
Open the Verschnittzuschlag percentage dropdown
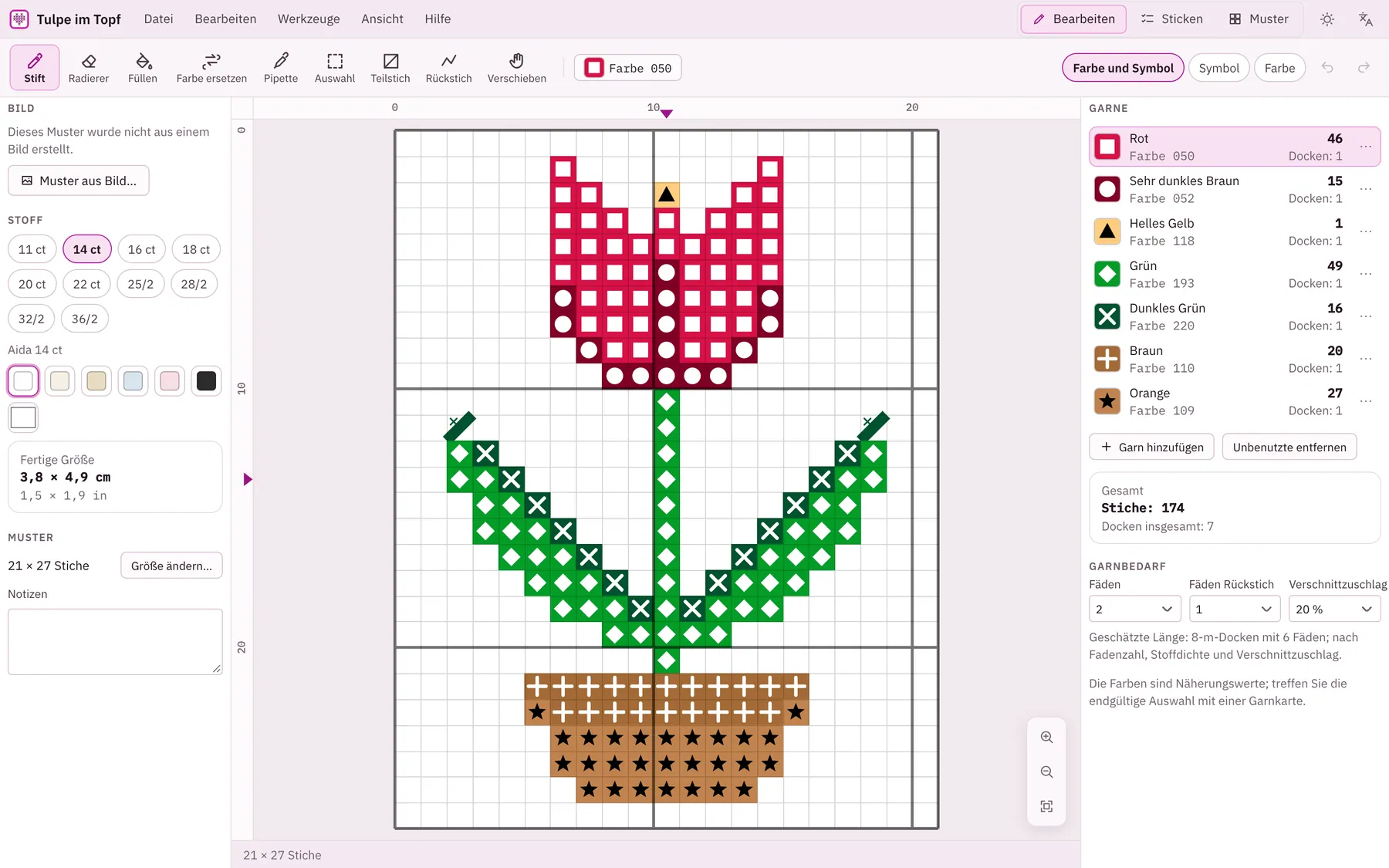(x=1335, y=609)
